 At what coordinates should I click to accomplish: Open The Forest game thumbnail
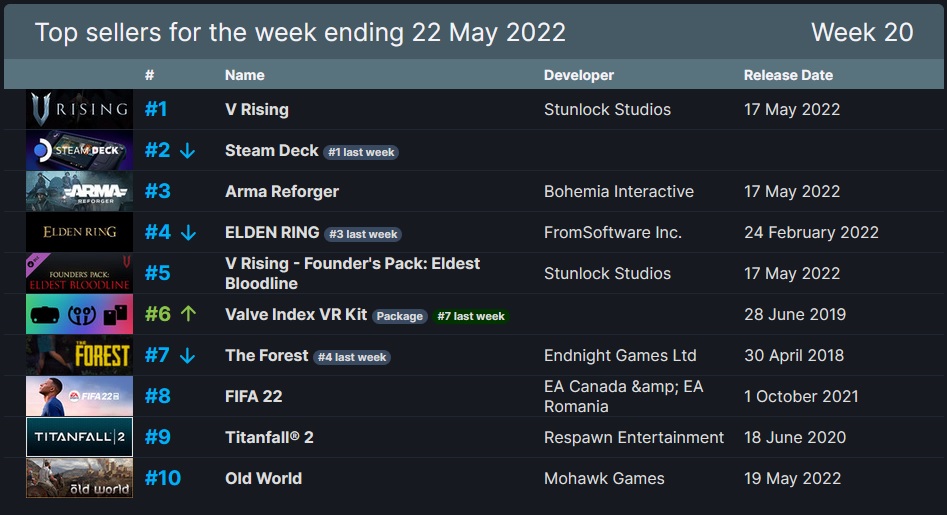(x=79, y=356)
